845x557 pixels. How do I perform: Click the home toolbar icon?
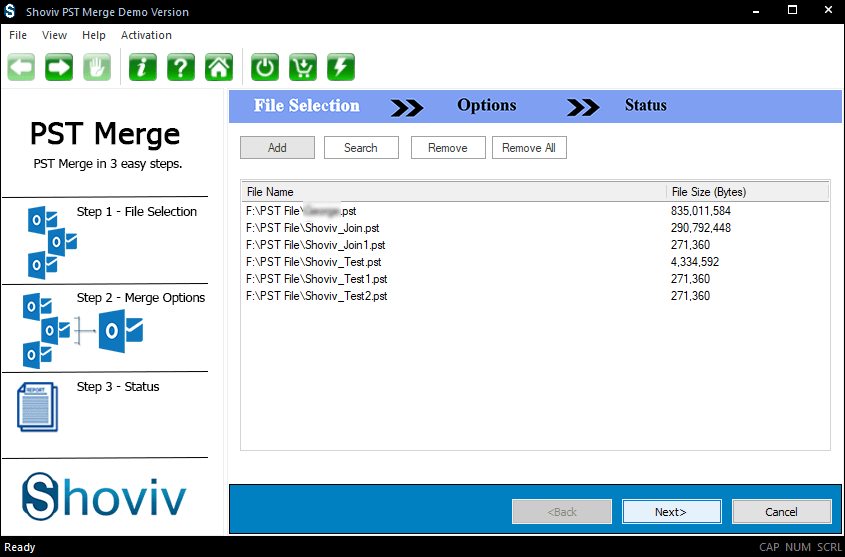click(x=219, y=67)
